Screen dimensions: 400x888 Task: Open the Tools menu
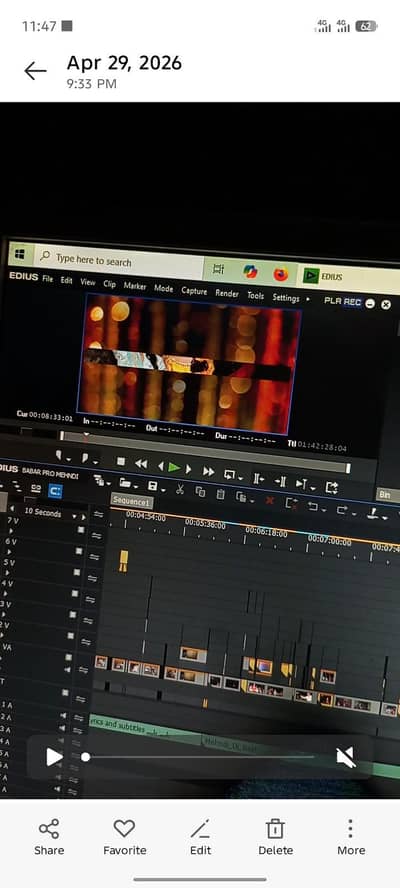point(256,296)
